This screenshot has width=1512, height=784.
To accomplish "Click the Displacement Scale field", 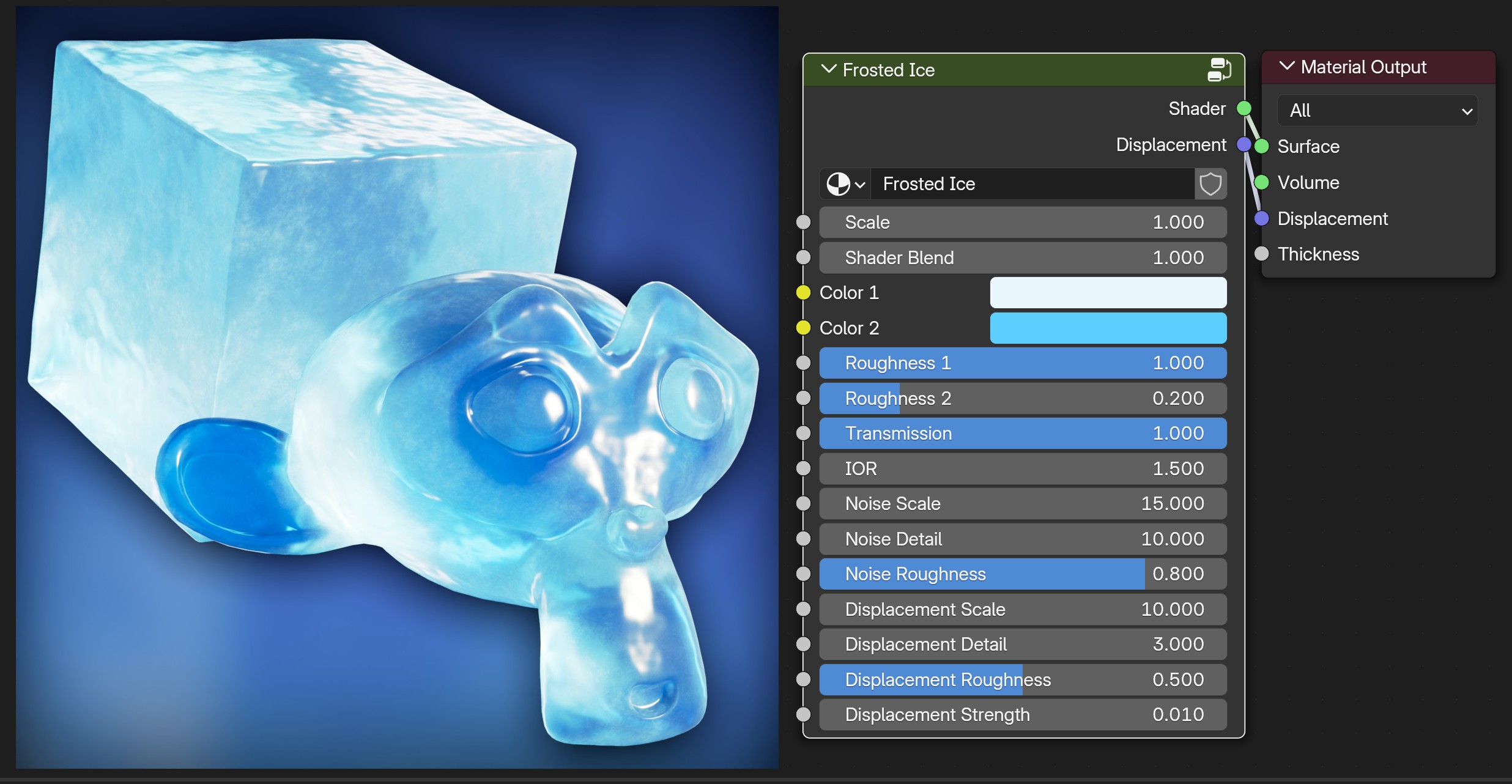I will (x=1023, y=609).
